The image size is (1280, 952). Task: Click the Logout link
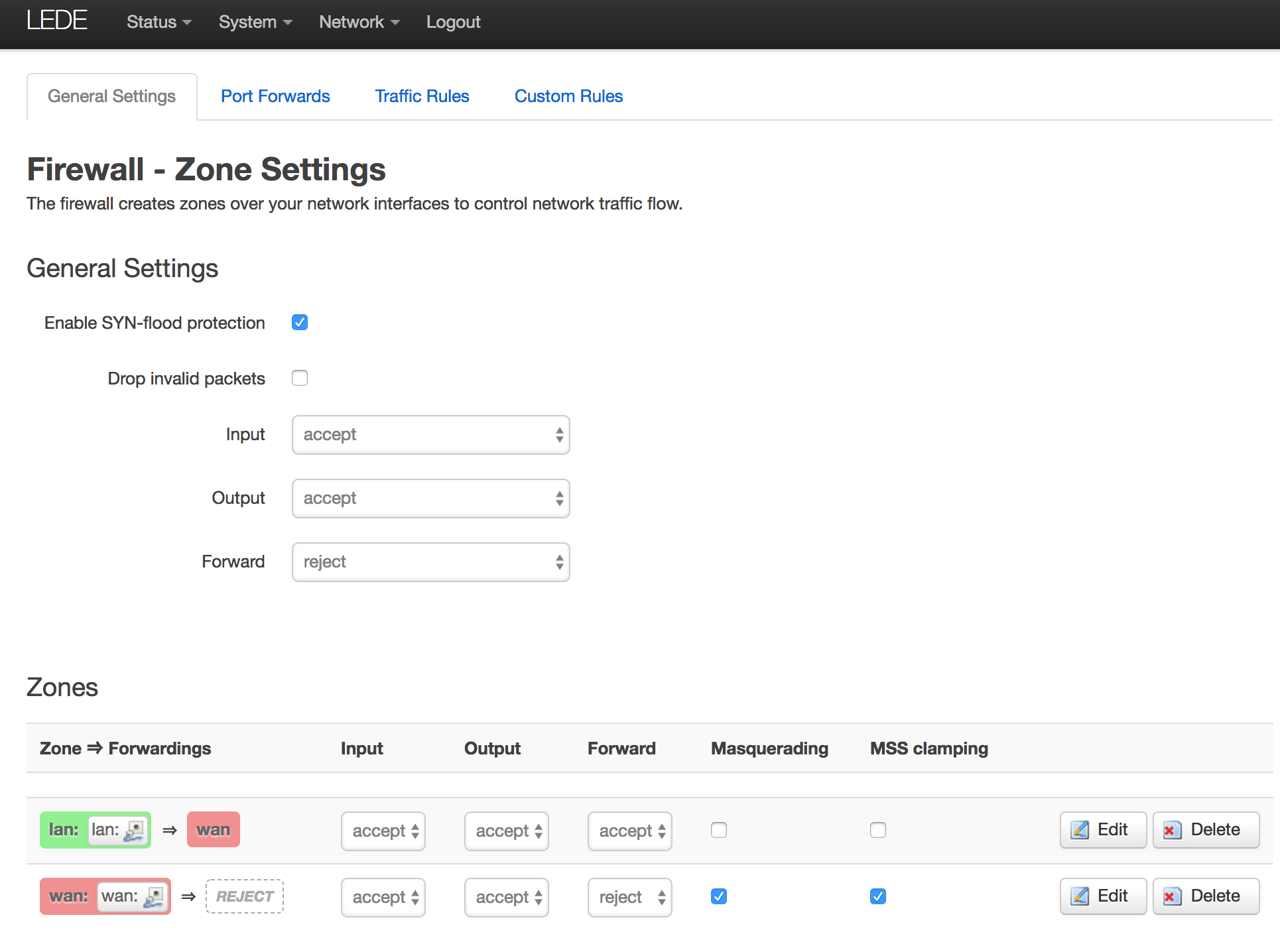pos(453,22)
